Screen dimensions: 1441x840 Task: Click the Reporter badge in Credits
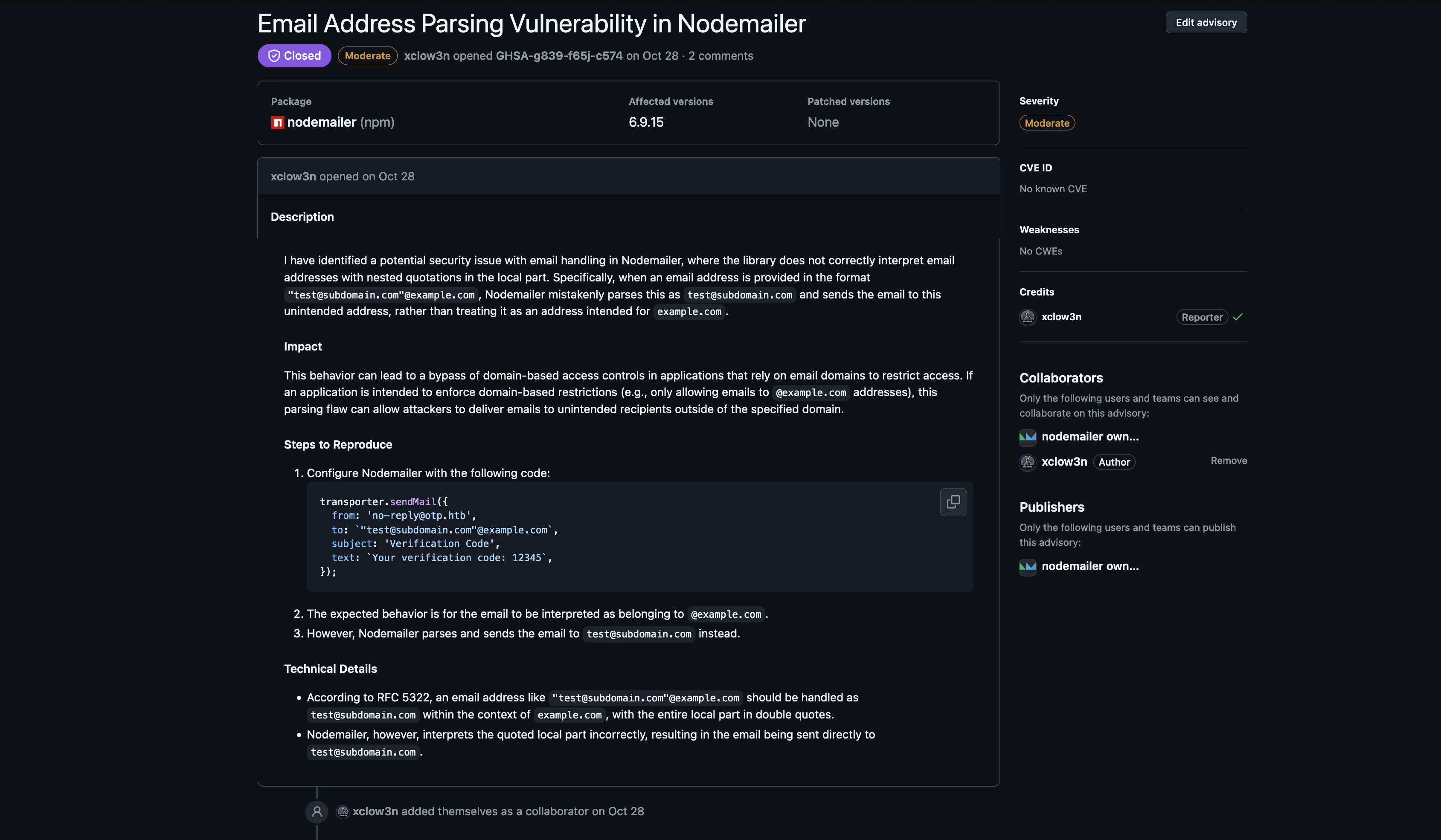(1202, 316)
